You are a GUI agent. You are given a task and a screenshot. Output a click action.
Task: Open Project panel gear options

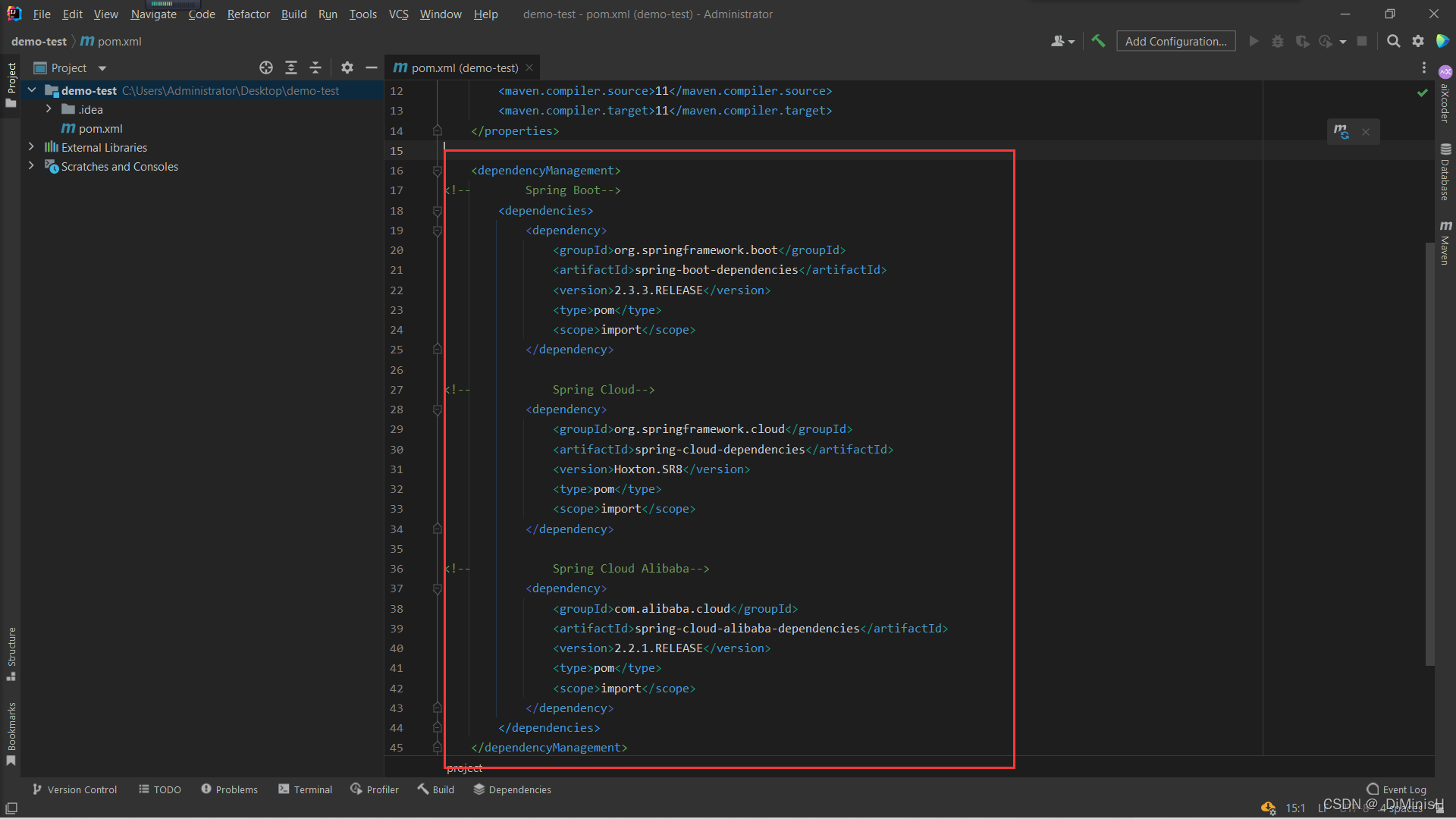347,67
